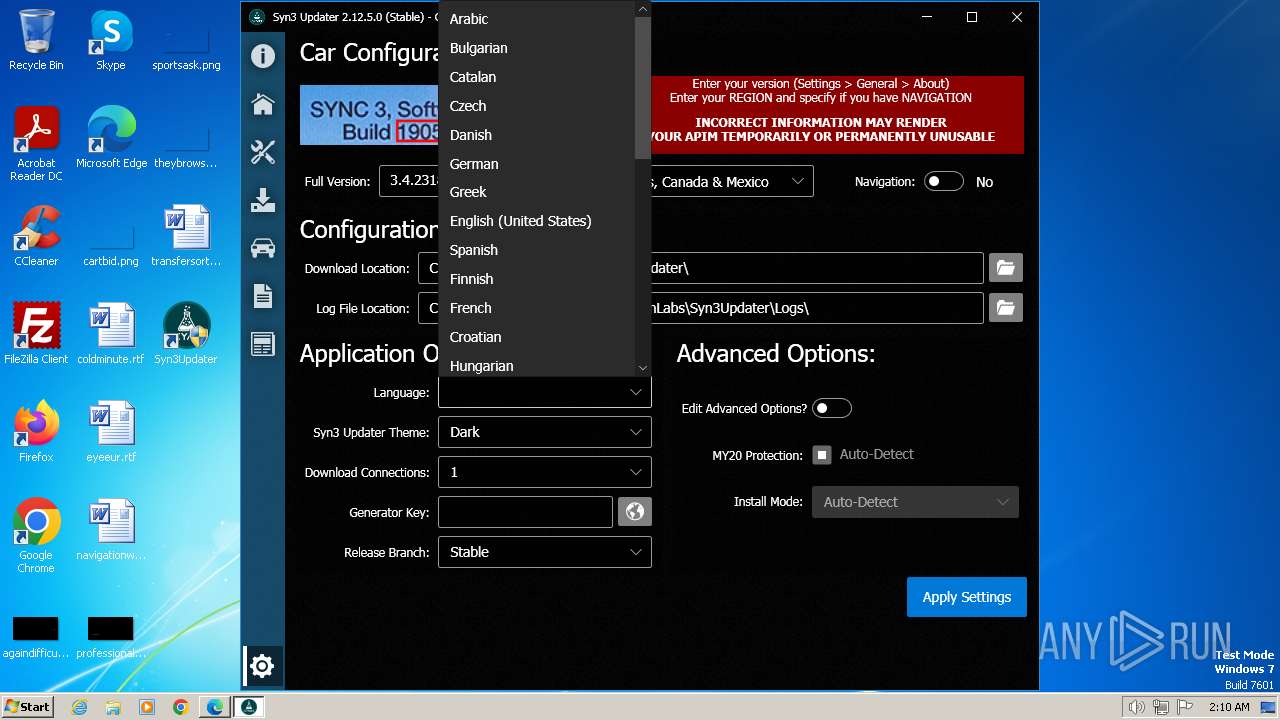Open Google Chrome desktop shortcut
This screenshot has height=720, width=1280.
[36, 535]
